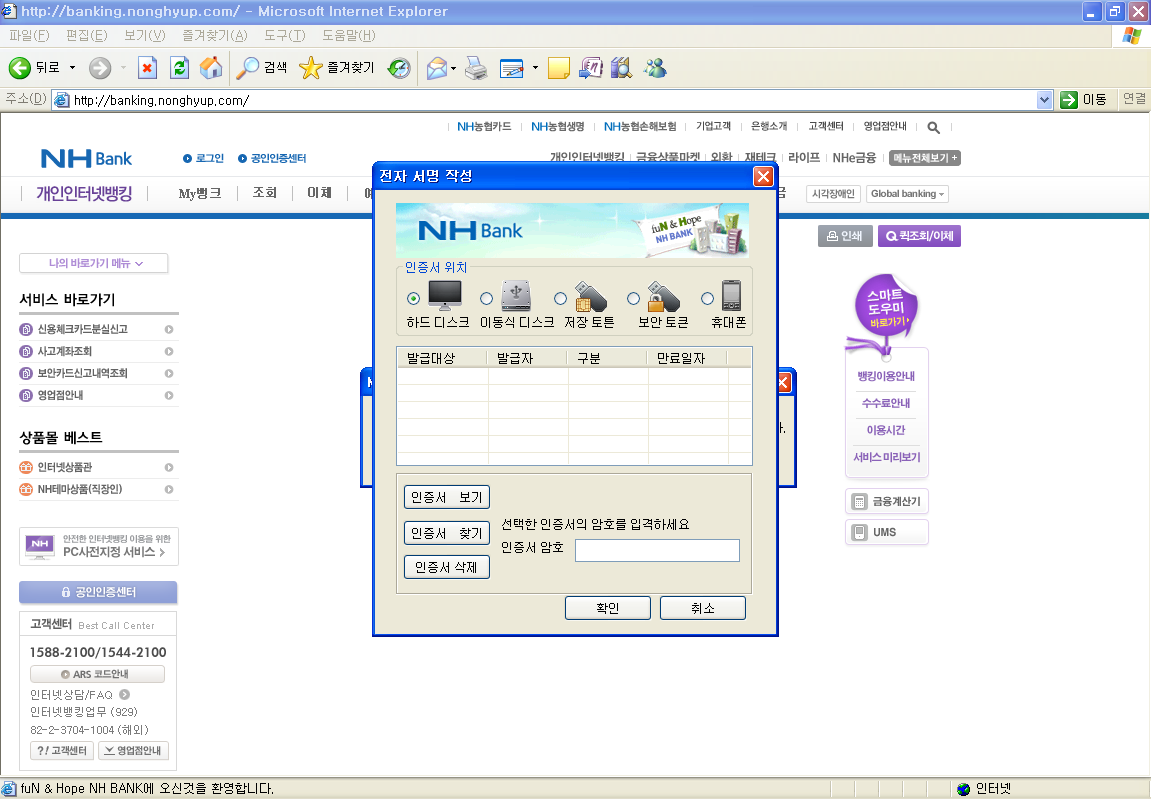Expand the Mail button dropdown arrow
The width and height of the screenshot is (1151, 799).
454,68
